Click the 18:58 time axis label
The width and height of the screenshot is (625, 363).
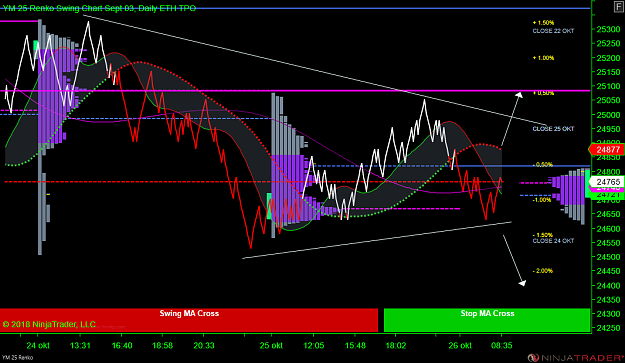pos(163,345)
